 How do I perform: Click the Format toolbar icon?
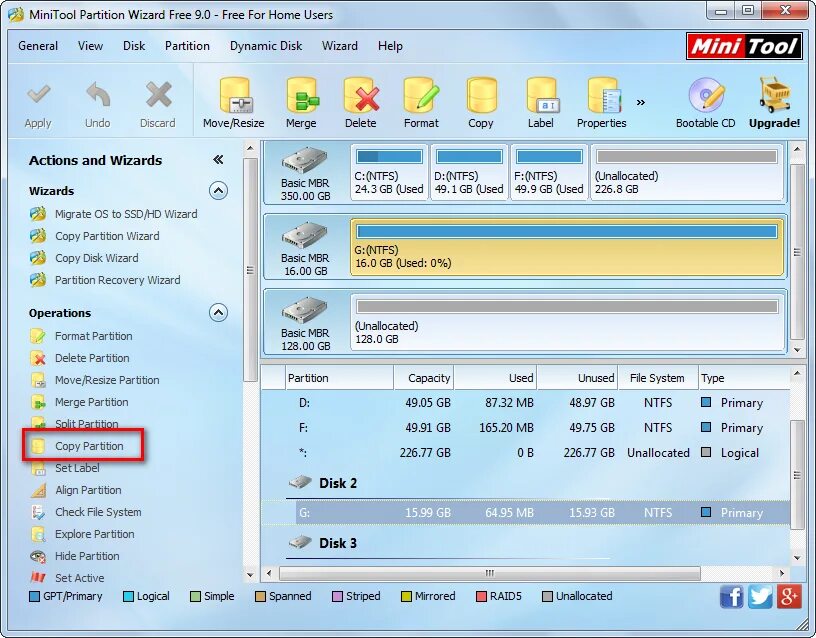click(421, 95)
